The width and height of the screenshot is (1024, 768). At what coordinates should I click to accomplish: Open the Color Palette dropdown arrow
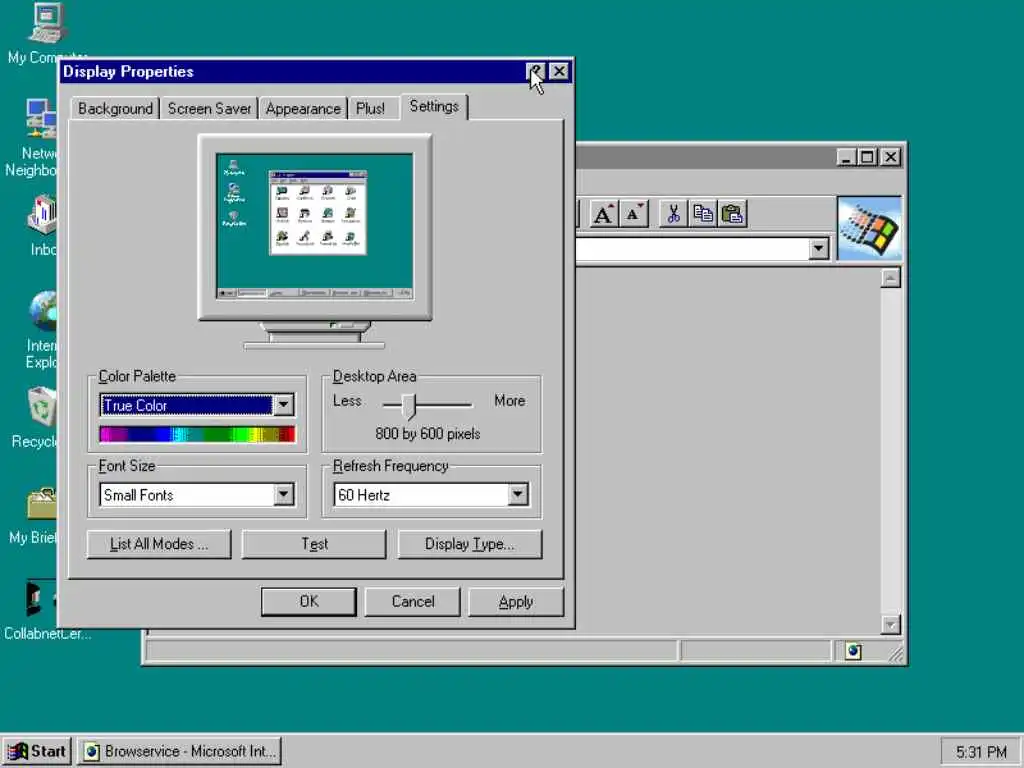coord(283,405)
